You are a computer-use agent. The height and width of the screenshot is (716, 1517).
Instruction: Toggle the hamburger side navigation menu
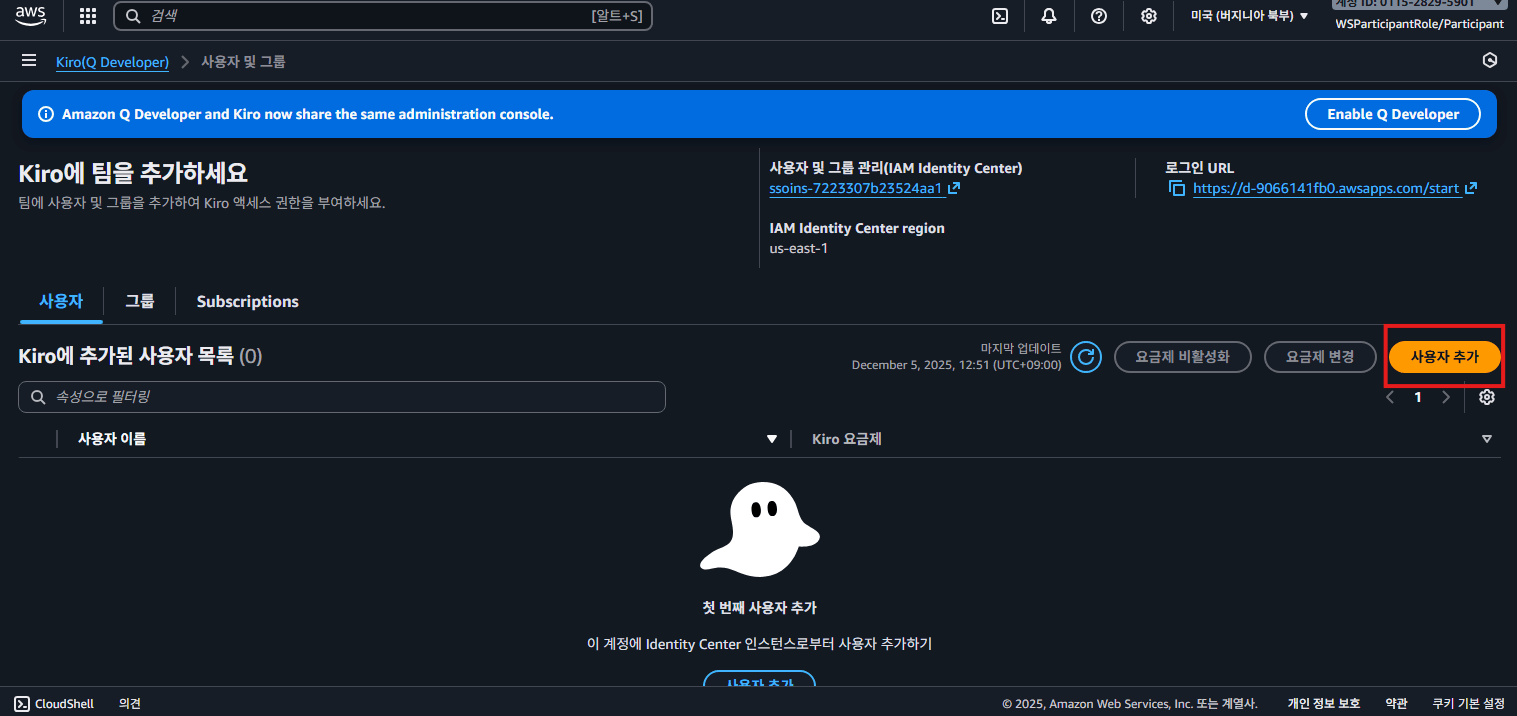tap(29, 62)
